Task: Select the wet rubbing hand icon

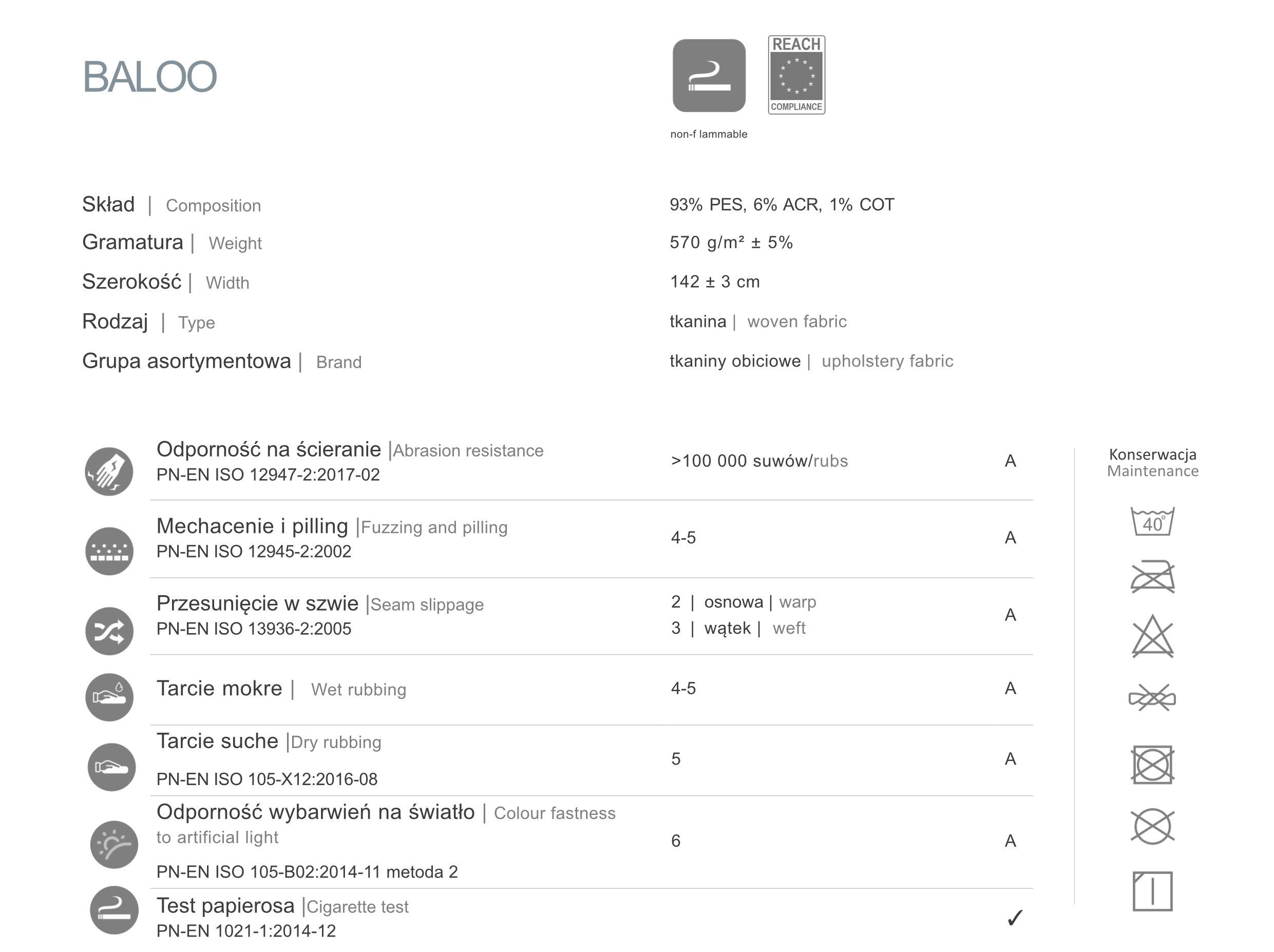Action: coord(109,697)
